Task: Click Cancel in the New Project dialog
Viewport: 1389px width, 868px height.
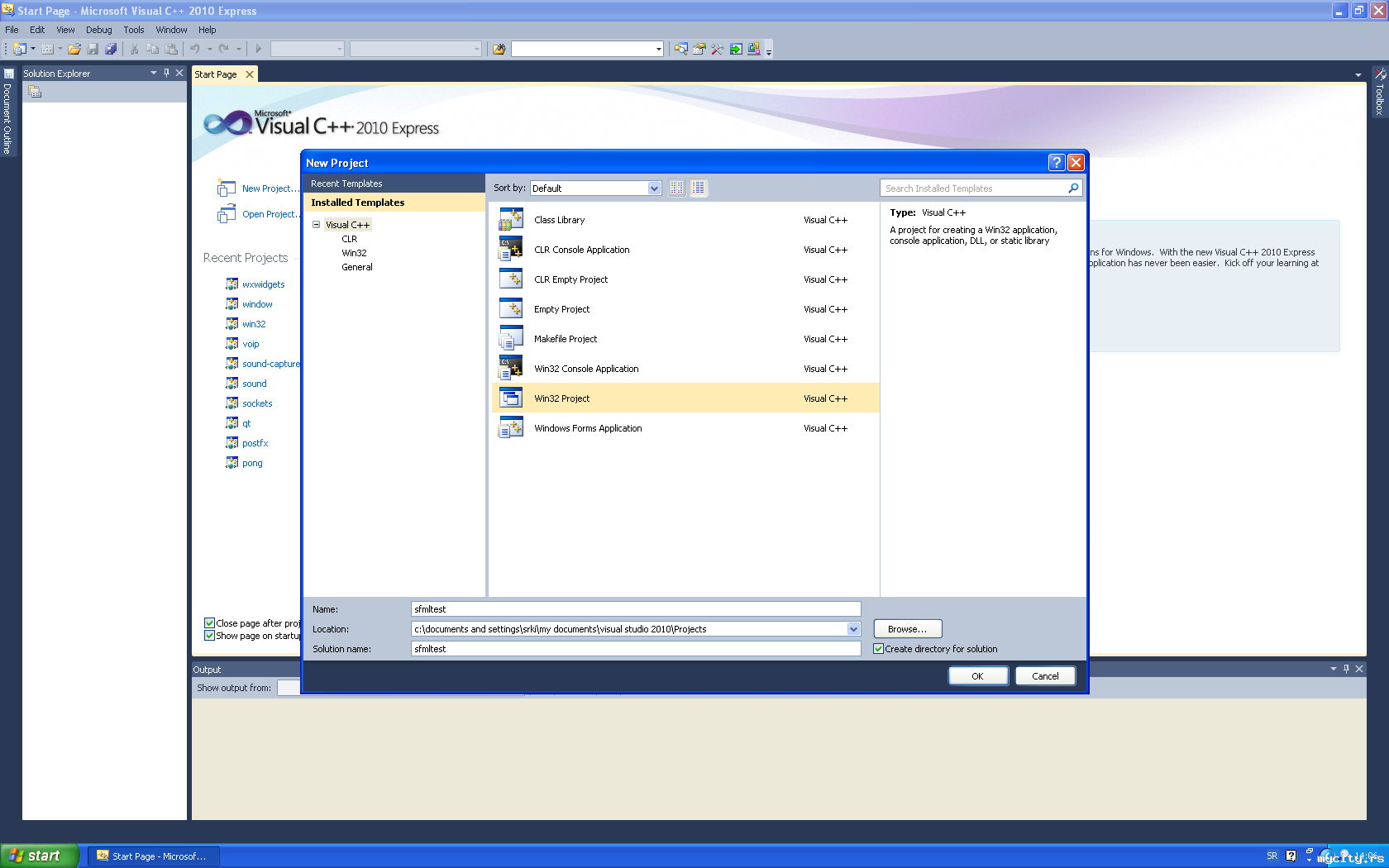Action: pyautogui.click(x=1045, y=675)
